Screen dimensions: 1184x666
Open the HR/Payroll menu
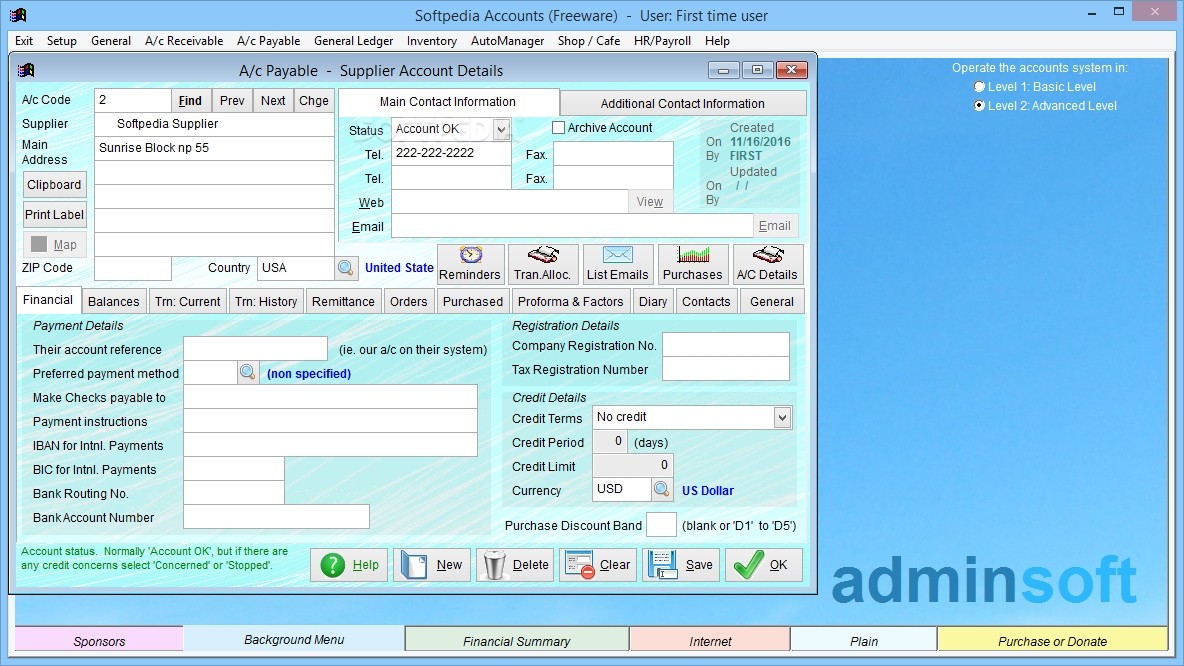[x=662, y=41]
